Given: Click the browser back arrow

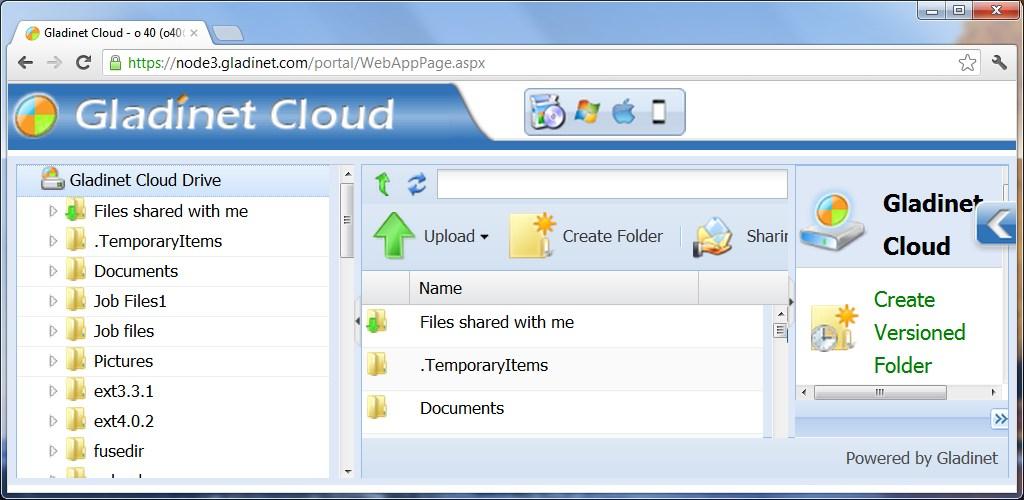Looking at the screenshot, I should (x=25, y=63).
